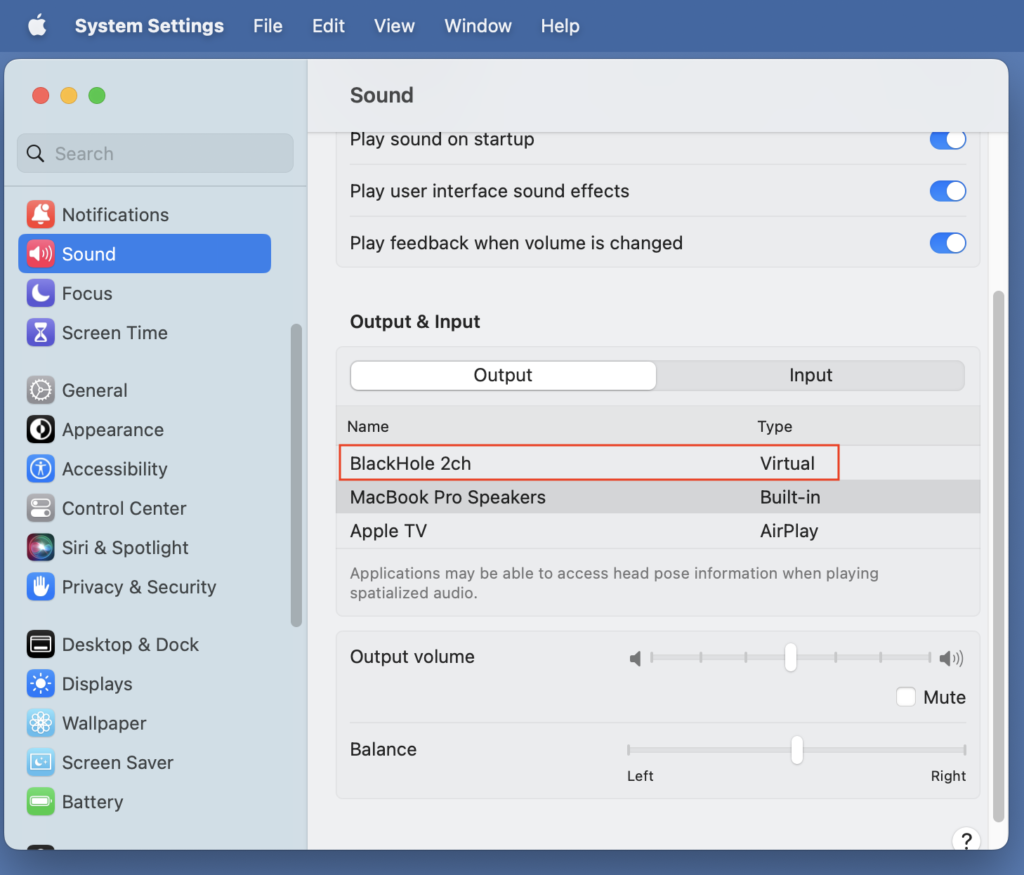Select MacBook Pro Speakers output device
This screenshot has width=1024, height=875.
(x=658, y=497)
